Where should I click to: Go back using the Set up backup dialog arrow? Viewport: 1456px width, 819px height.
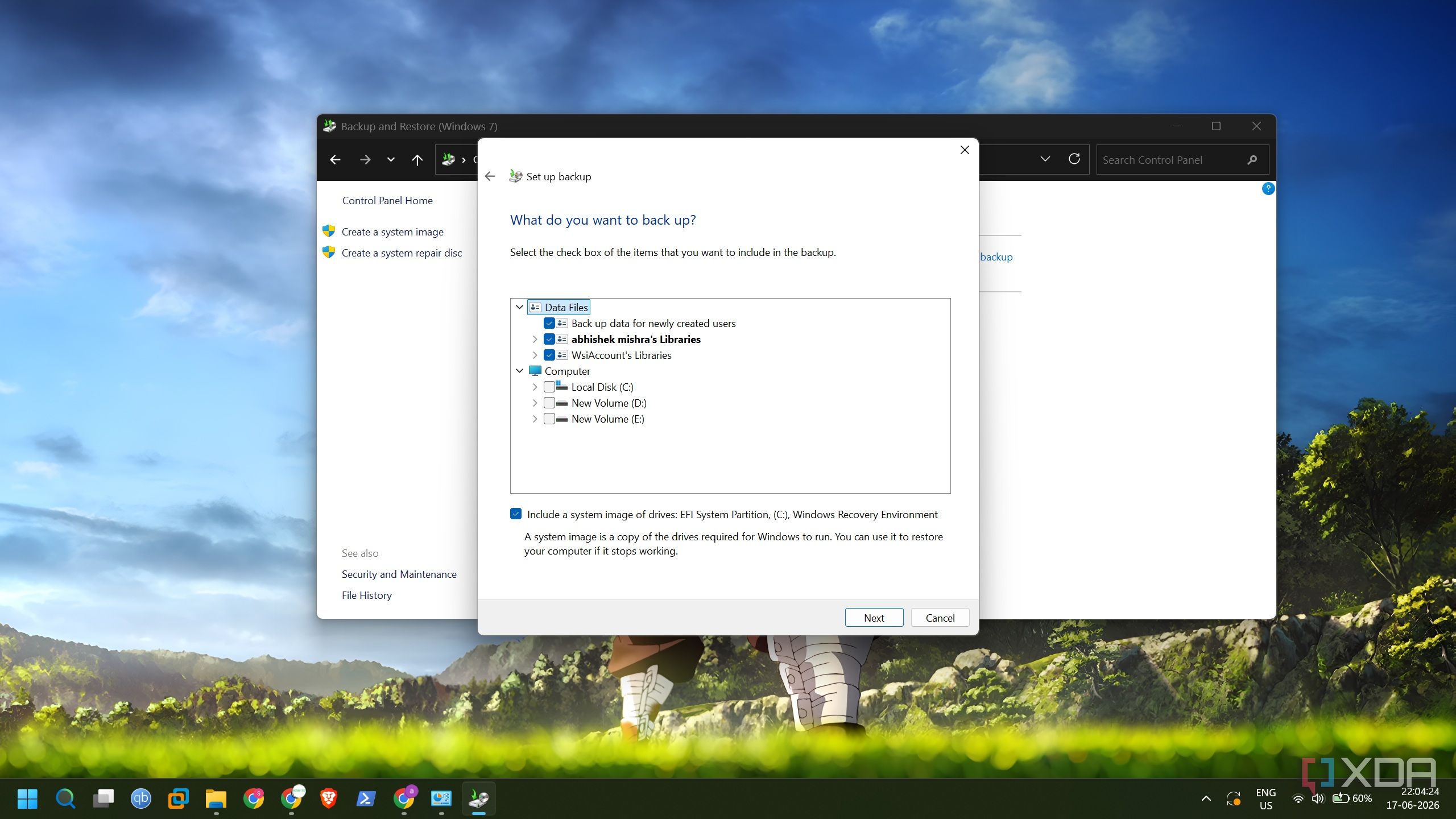tap(490, 176)
